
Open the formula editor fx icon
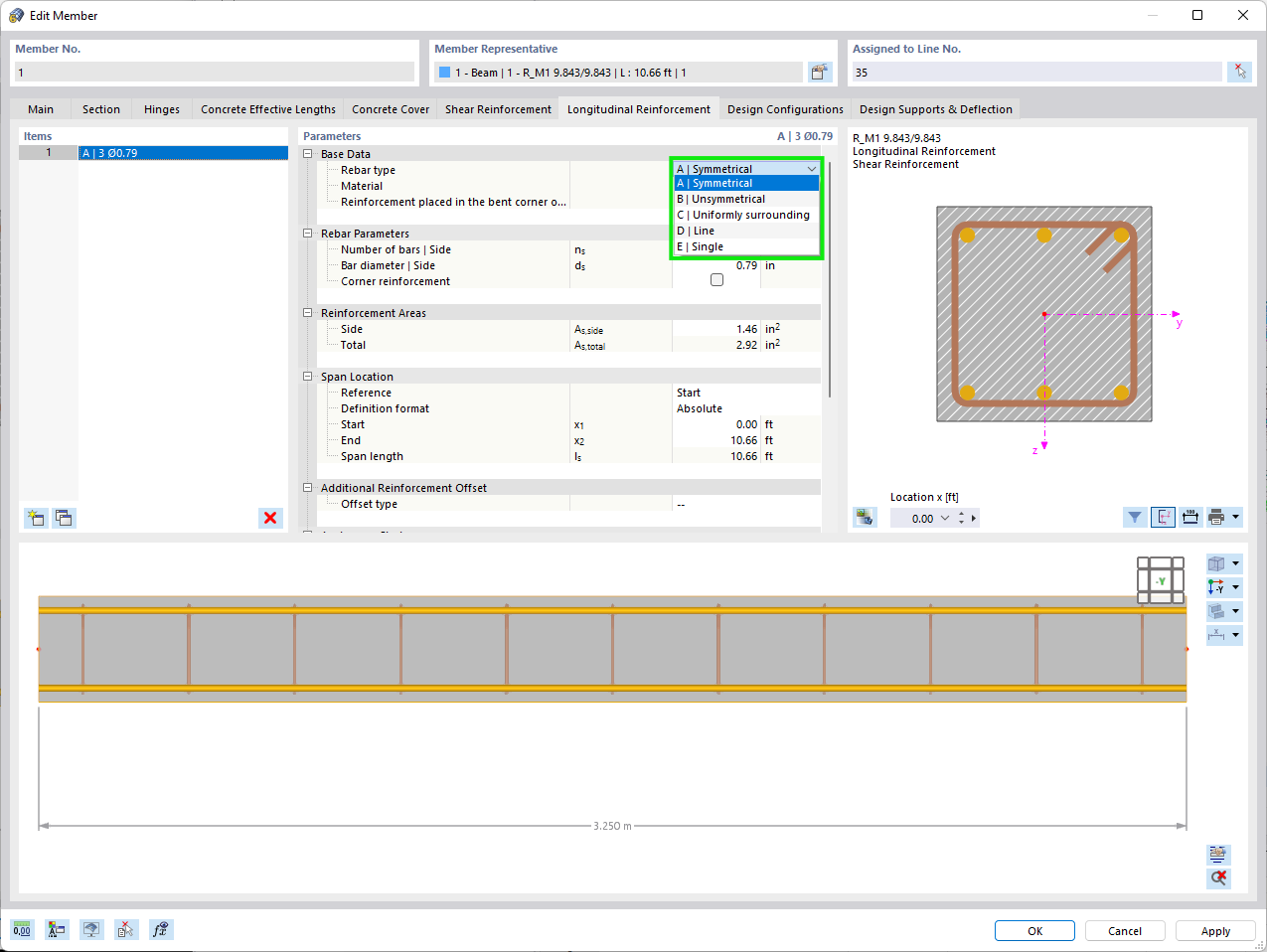tap(161, 929)
